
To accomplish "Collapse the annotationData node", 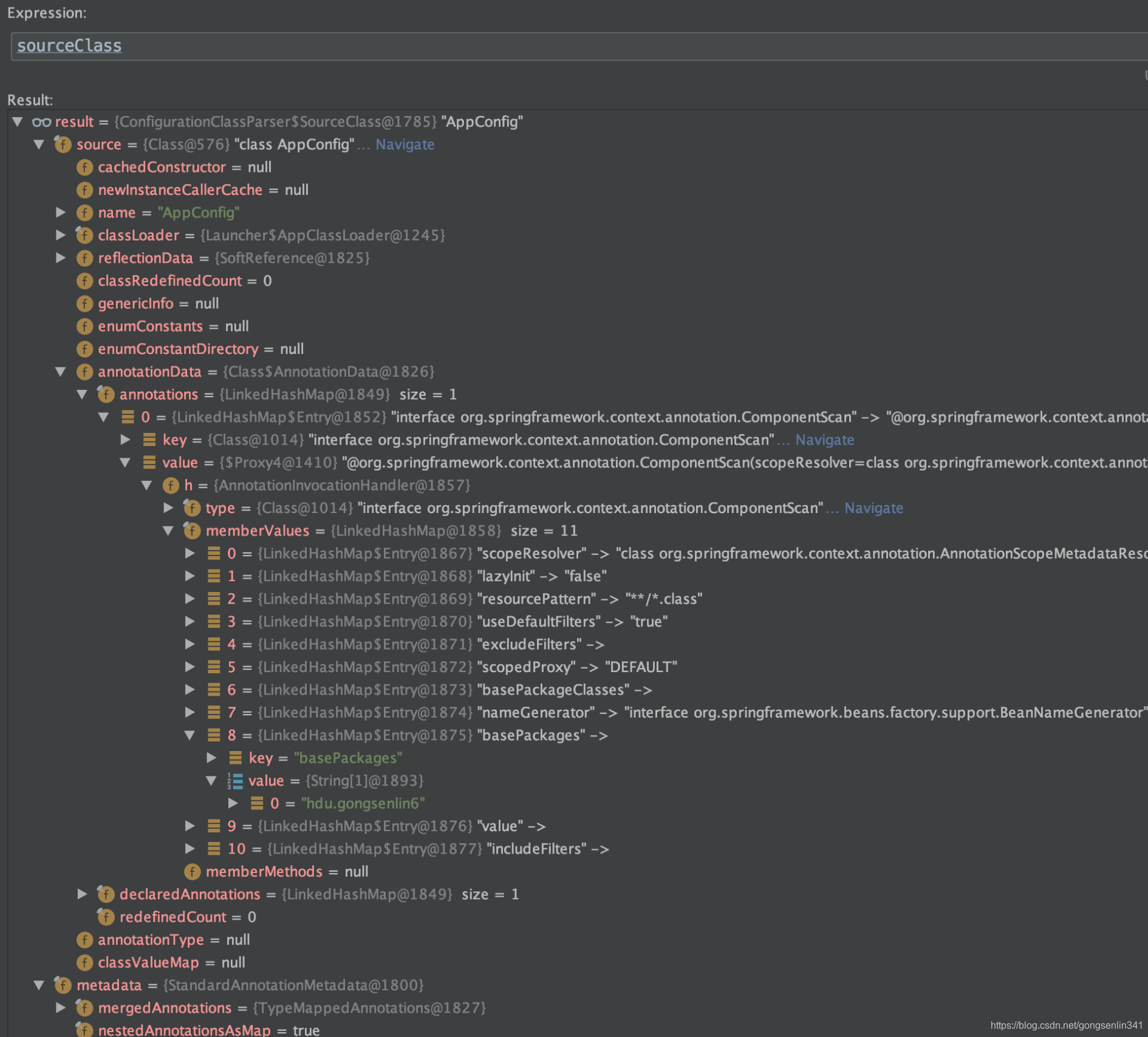I will click(61, 372).
